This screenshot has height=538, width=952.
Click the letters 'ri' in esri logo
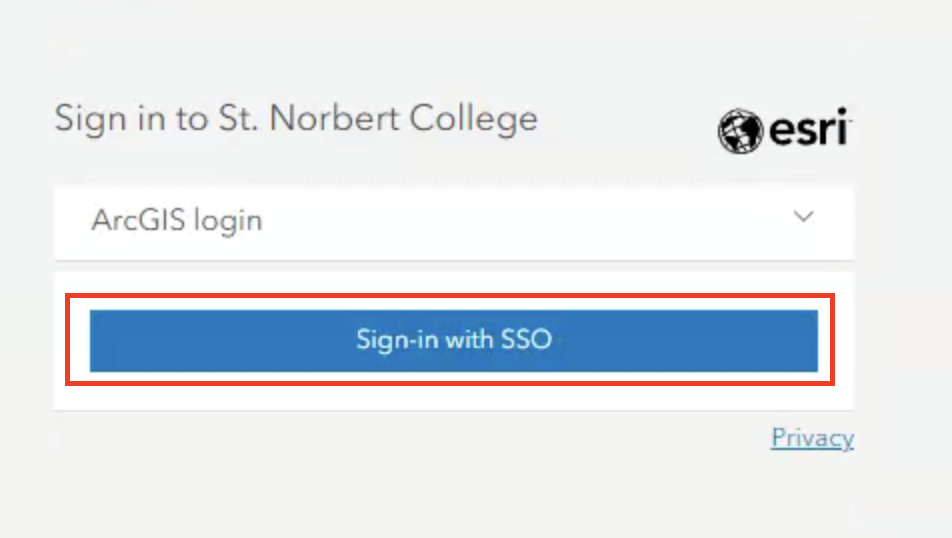click(835, 128)
